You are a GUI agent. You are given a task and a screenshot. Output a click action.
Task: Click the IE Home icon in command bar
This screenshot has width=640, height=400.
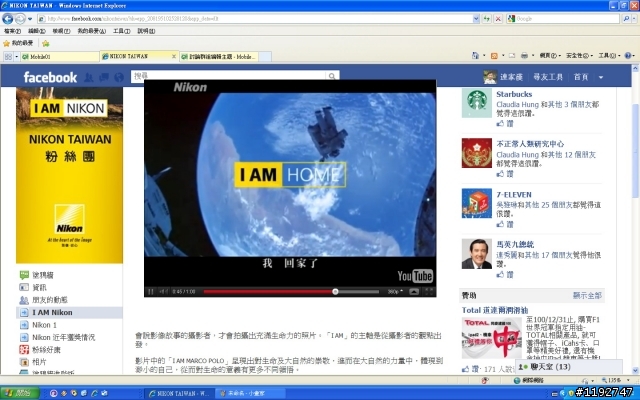tap(475, 56)
